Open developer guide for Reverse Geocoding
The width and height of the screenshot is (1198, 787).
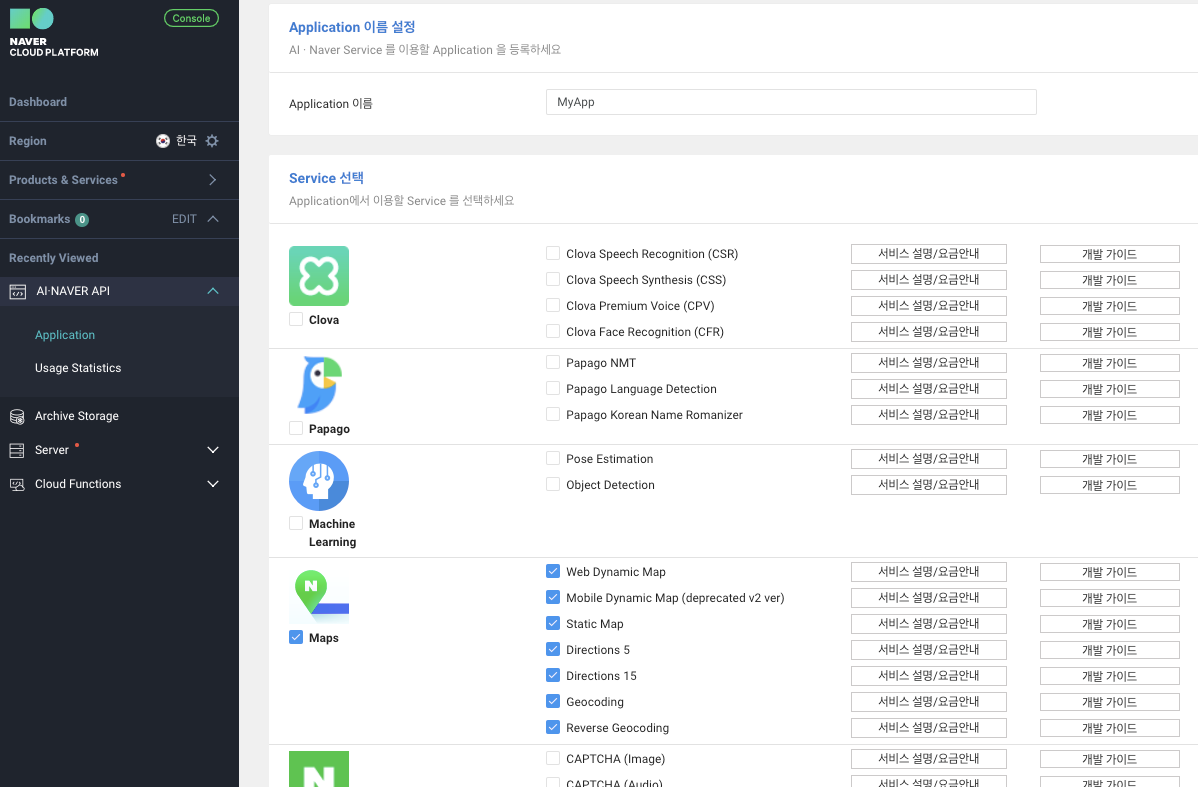pos(1109,728)
